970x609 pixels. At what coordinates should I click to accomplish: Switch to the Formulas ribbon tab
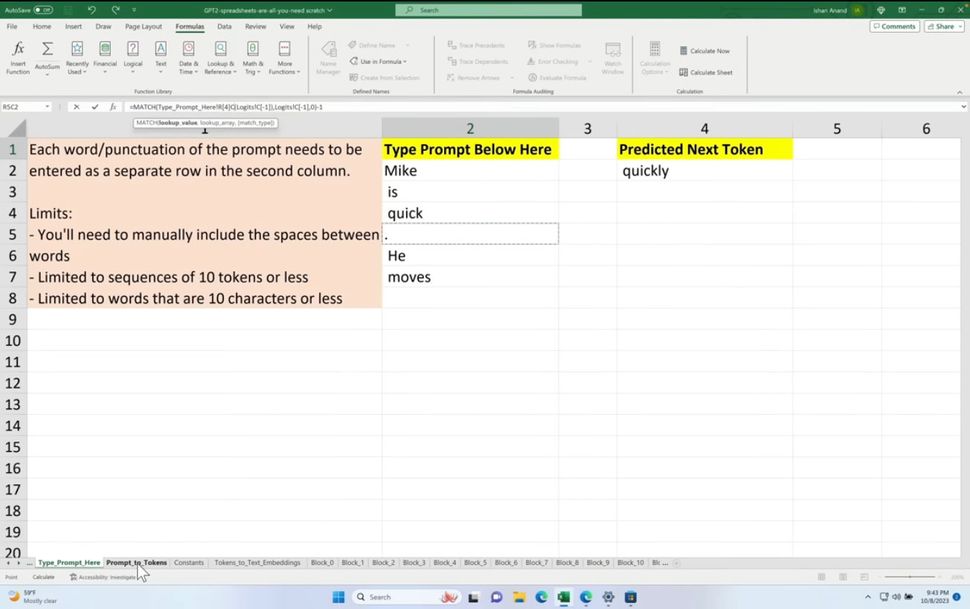click(189, 26)
